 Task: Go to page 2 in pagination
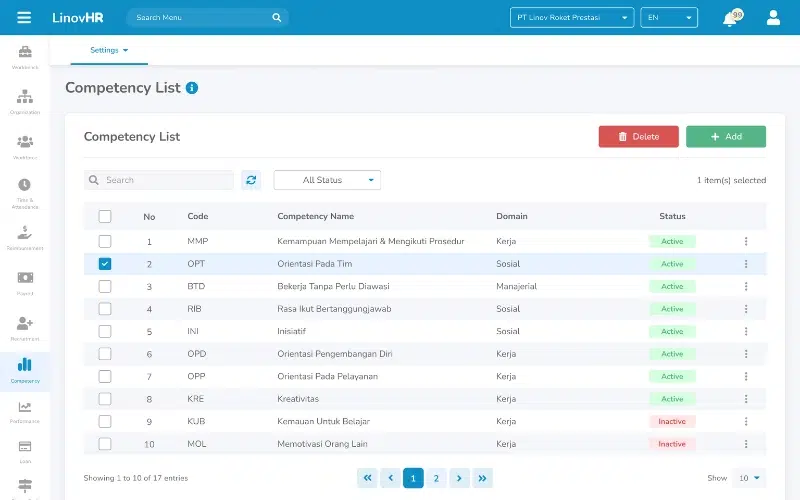[436, 478]
